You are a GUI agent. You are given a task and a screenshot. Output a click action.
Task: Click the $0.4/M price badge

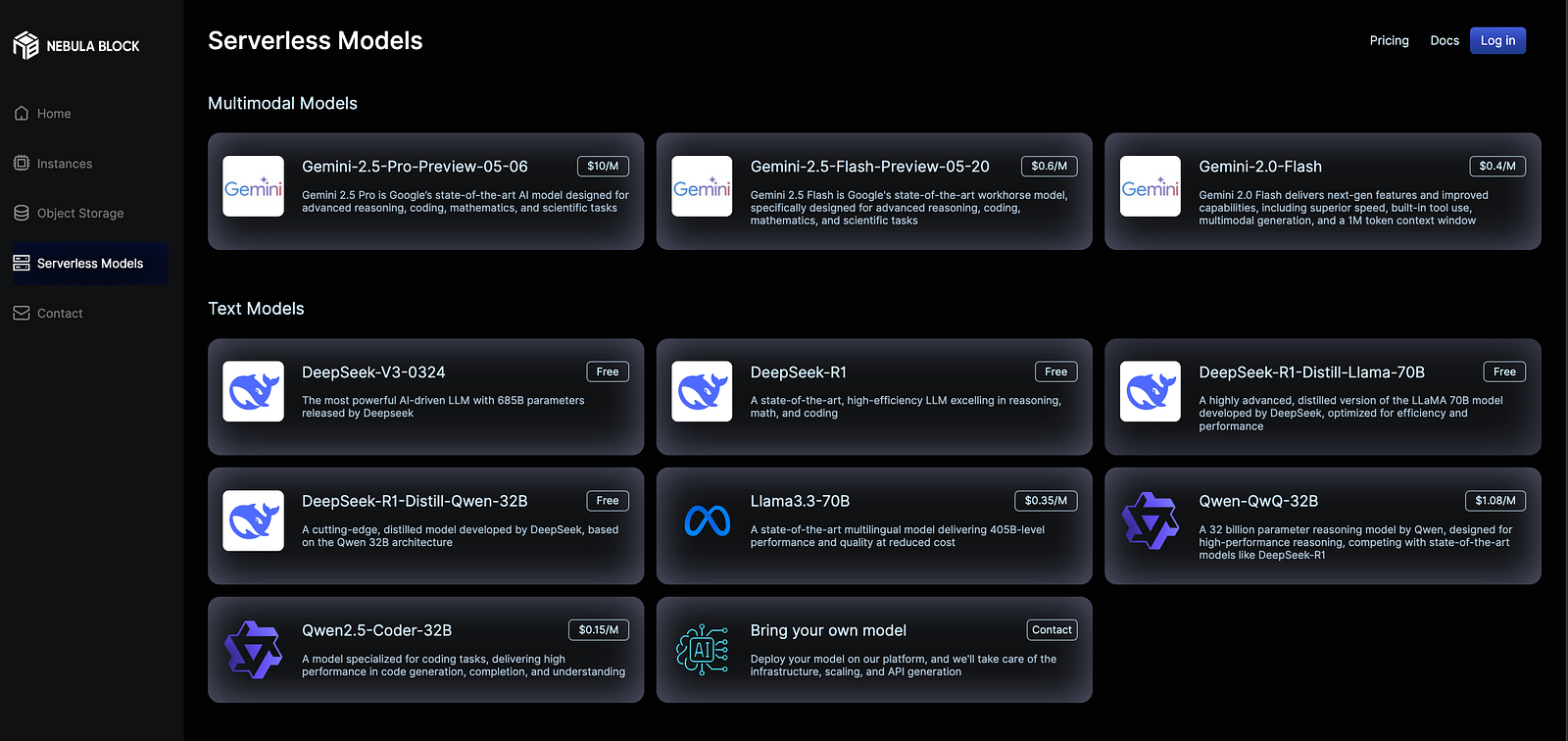1497,167
